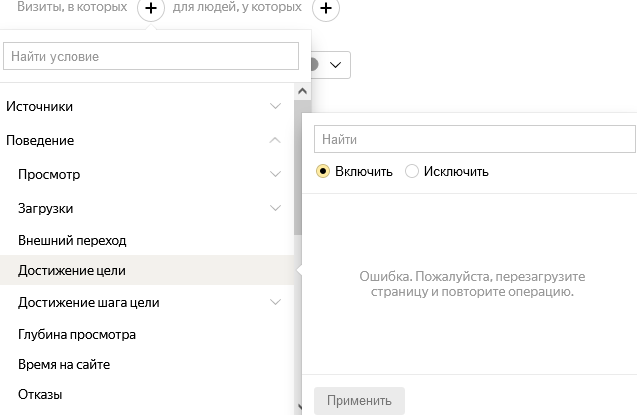Expand 'Достижение шага цели' item
The height and width of the screenshot is (415, 637).
click(x=275, y=302)
